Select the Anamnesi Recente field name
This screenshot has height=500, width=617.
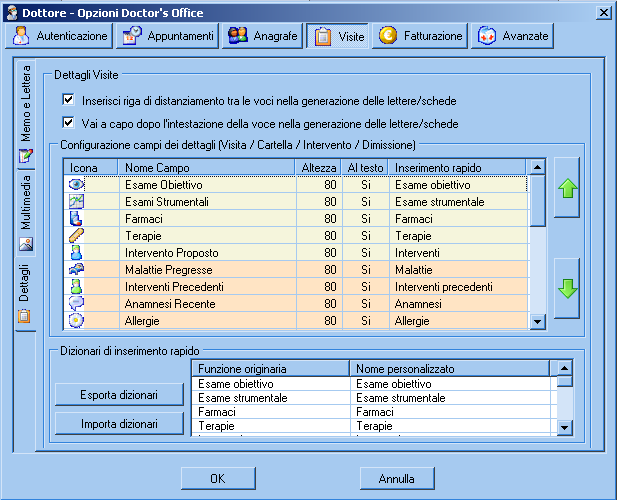[207, 304]
